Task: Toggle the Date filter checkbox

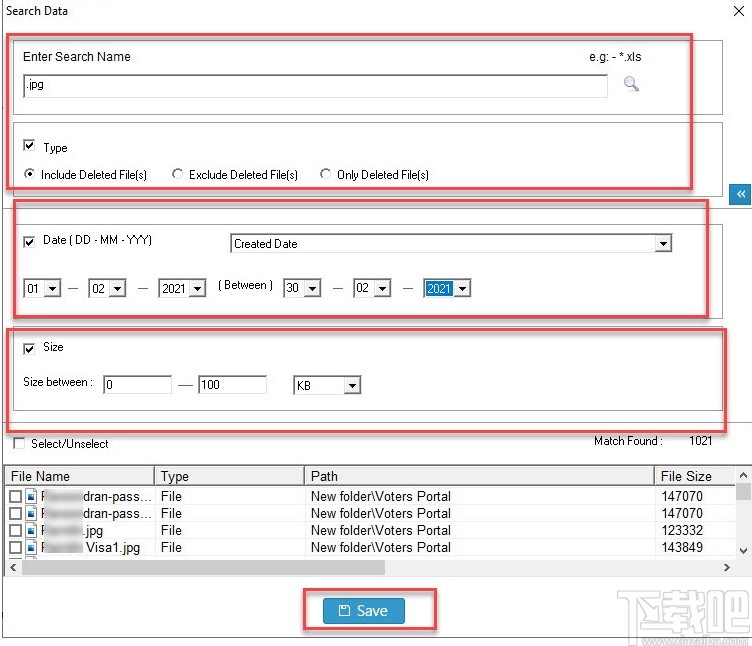Action: [29, 242]
